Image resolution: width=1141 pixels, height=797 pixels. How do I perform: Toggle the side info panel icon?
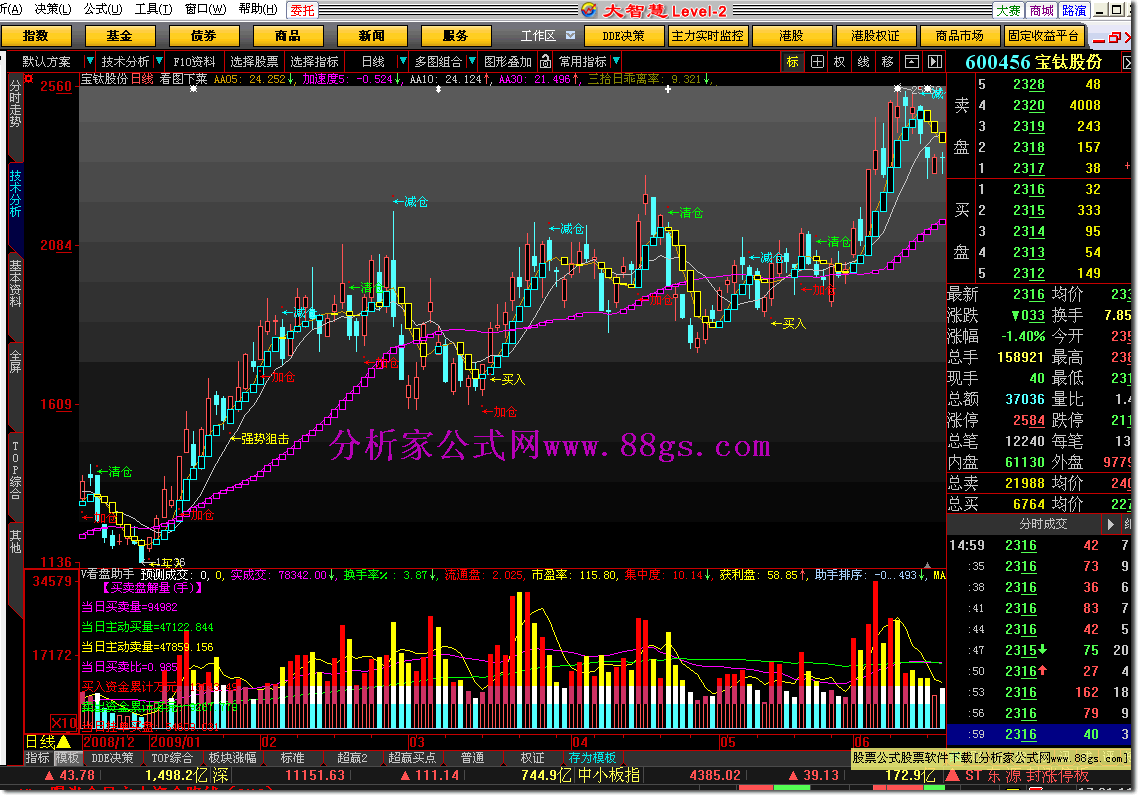point(934,62)
